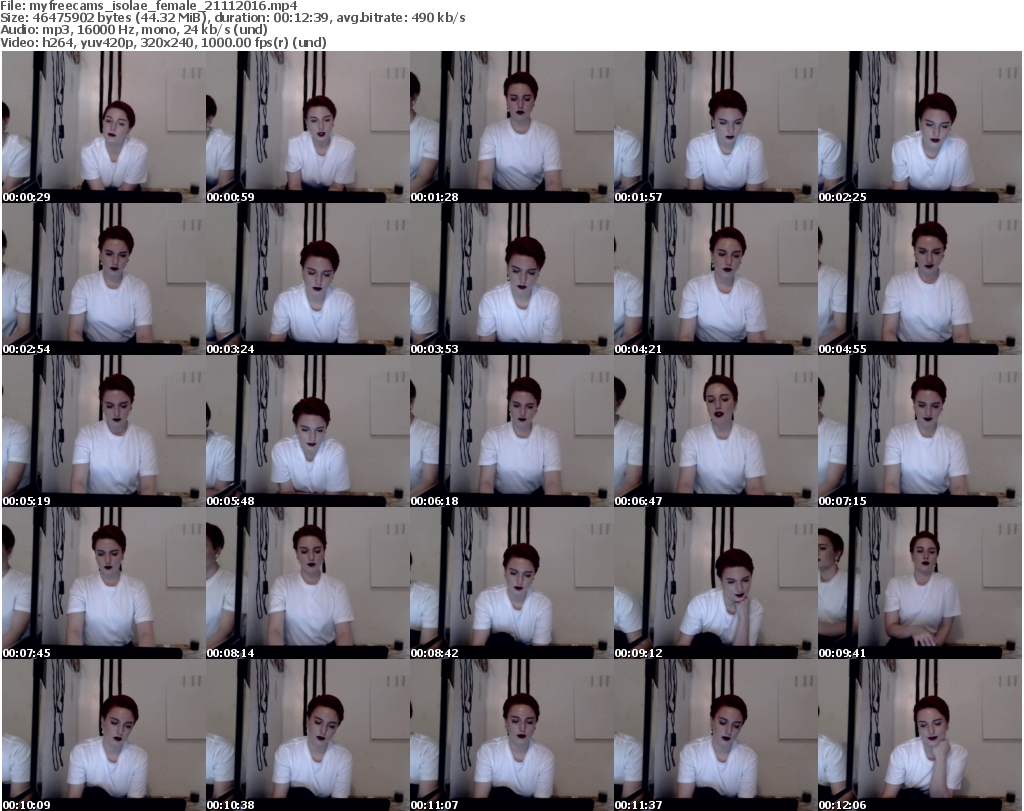Select the thumbnail timestamped 00:10:09
This screenshot has height=811, width=1024.
point(104,735)
